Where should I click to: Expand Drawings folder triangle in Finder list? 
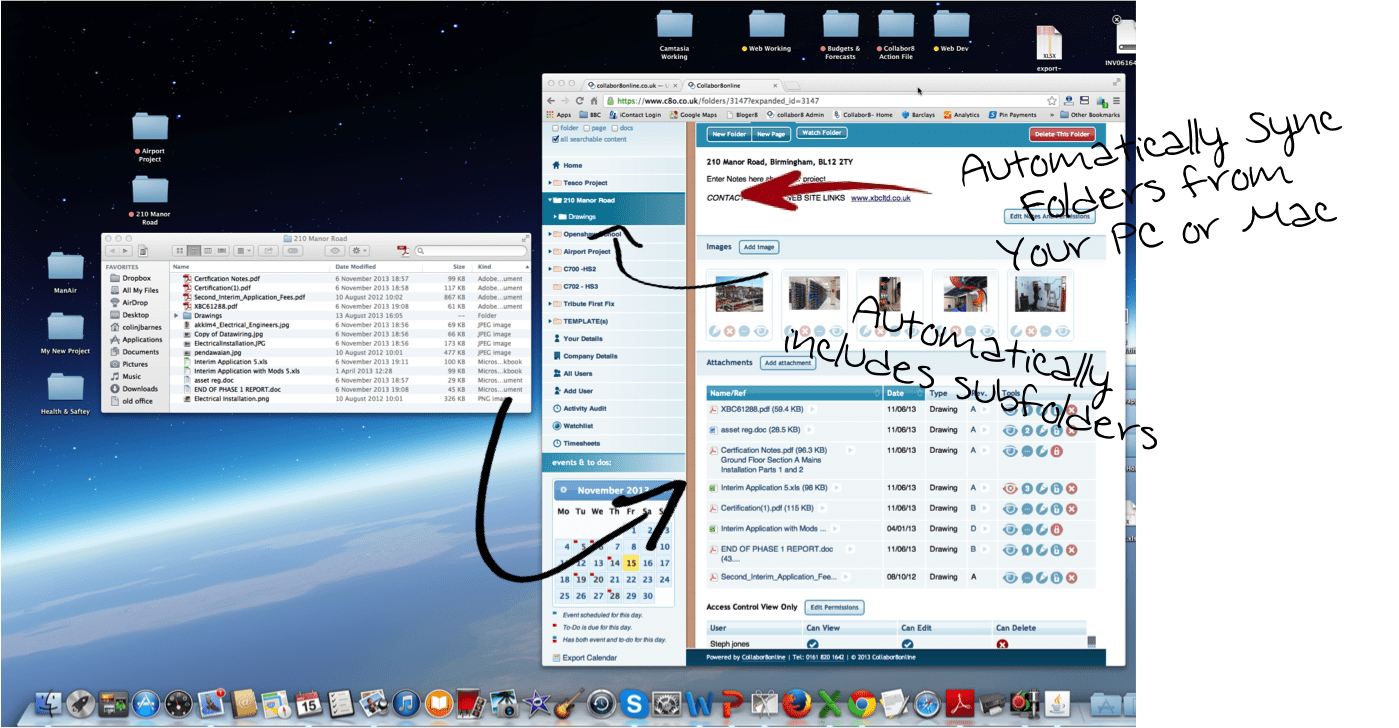point(177,315)
